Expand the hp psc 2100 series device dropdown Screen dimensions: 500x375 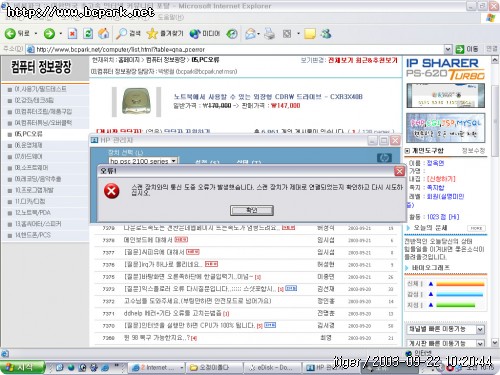174,161
